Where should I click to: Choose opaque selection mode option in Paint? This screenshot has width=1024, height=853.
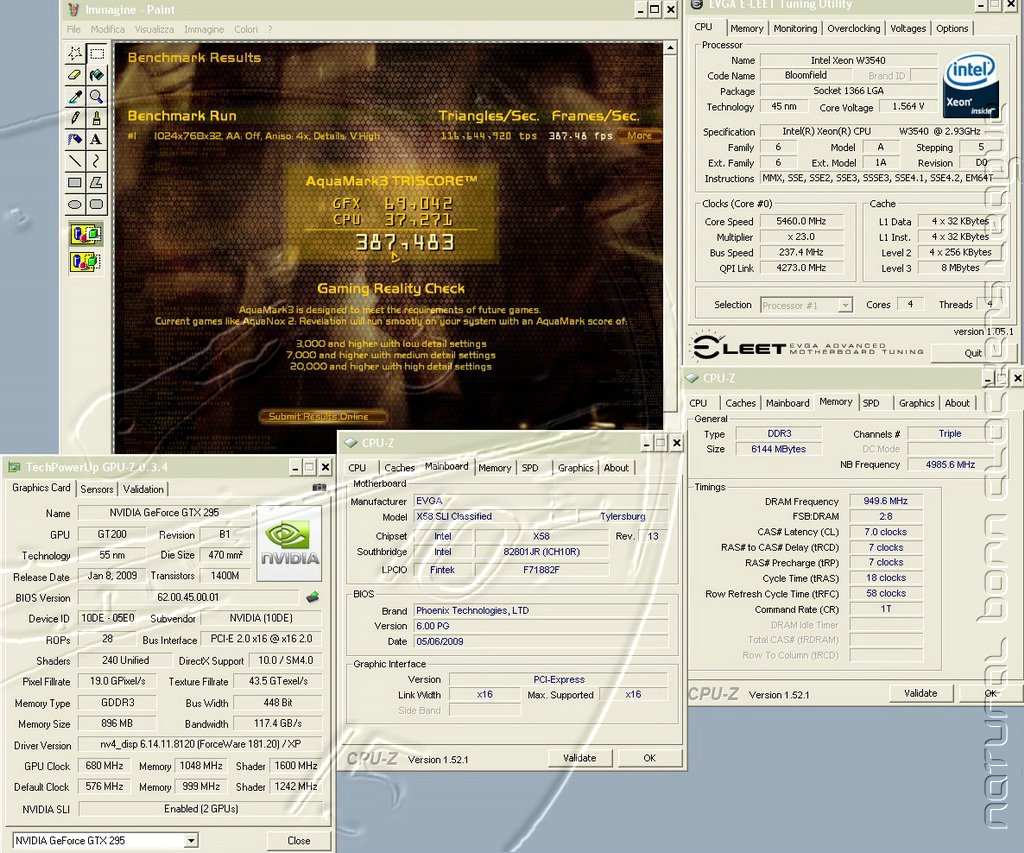coord(86,234)
